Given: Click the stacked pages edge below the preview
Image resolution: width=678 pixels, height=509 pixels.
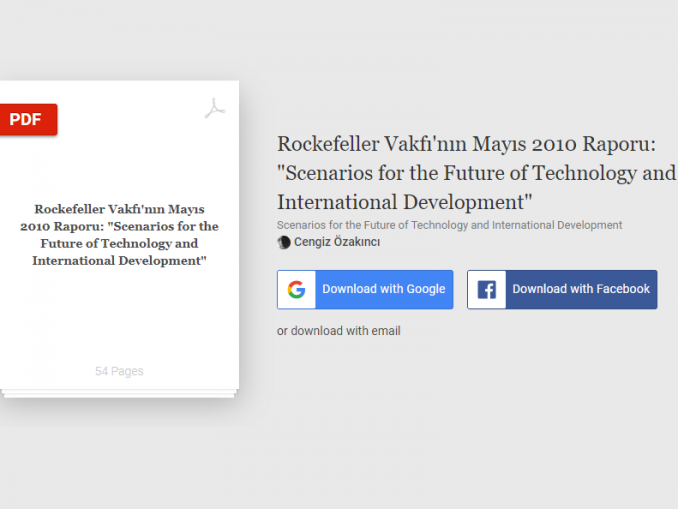Looking at the screenshot, I should point(119,394).
